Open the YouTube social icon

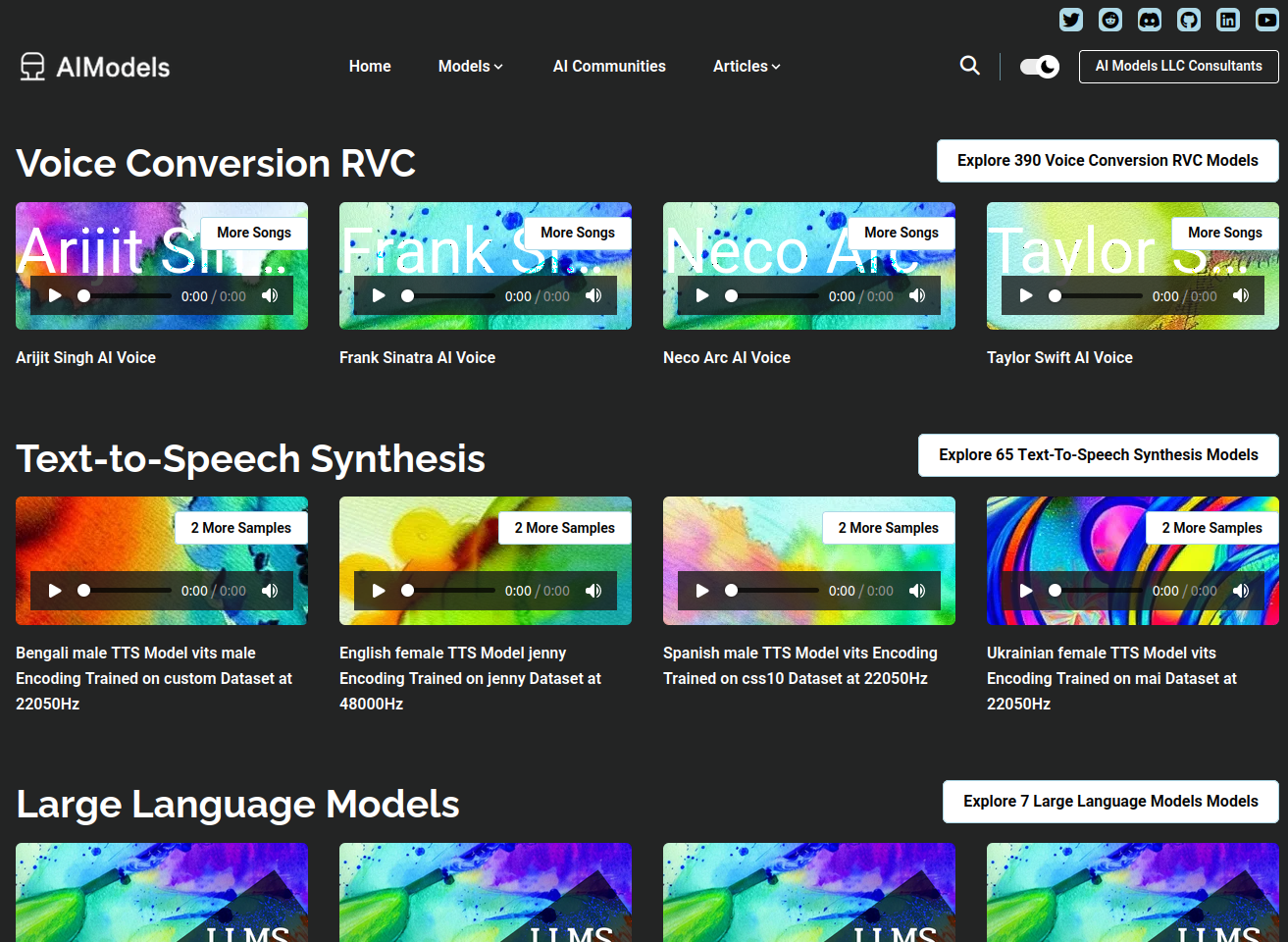pyautogui.click(x=1267, y=20)
